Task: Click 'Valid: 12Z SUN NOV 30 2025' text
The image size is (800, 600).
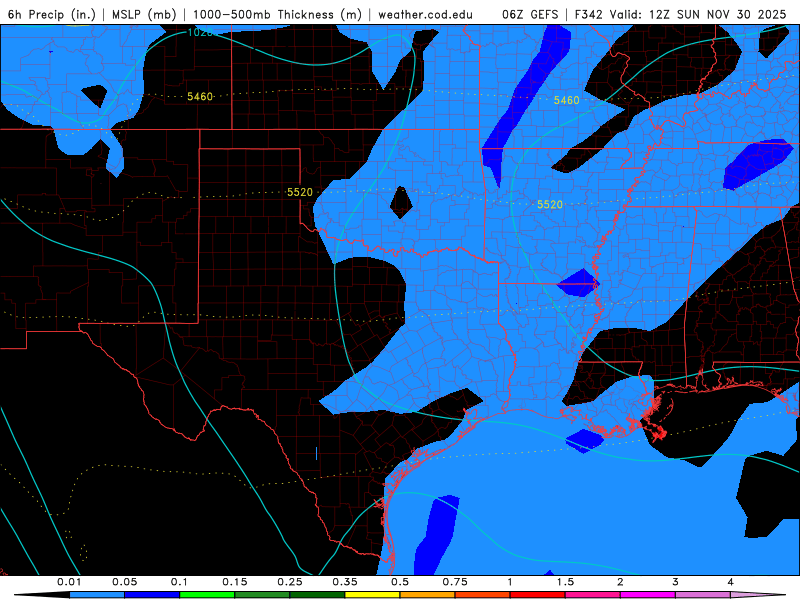Action: tap(697, 14)
